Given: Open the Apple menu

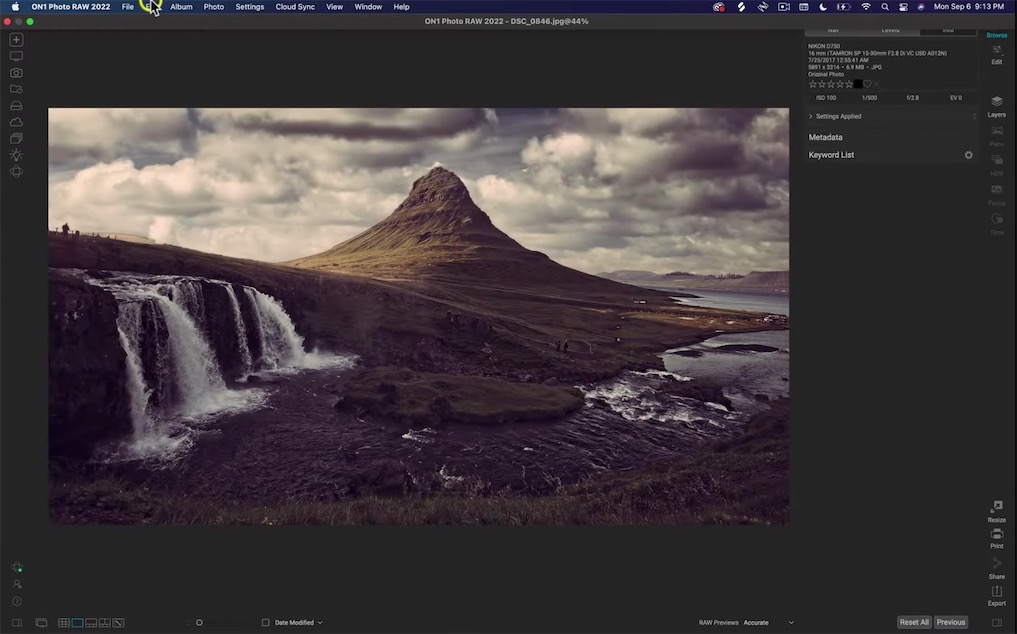Looking at the screenshot, I should [15, 7].
